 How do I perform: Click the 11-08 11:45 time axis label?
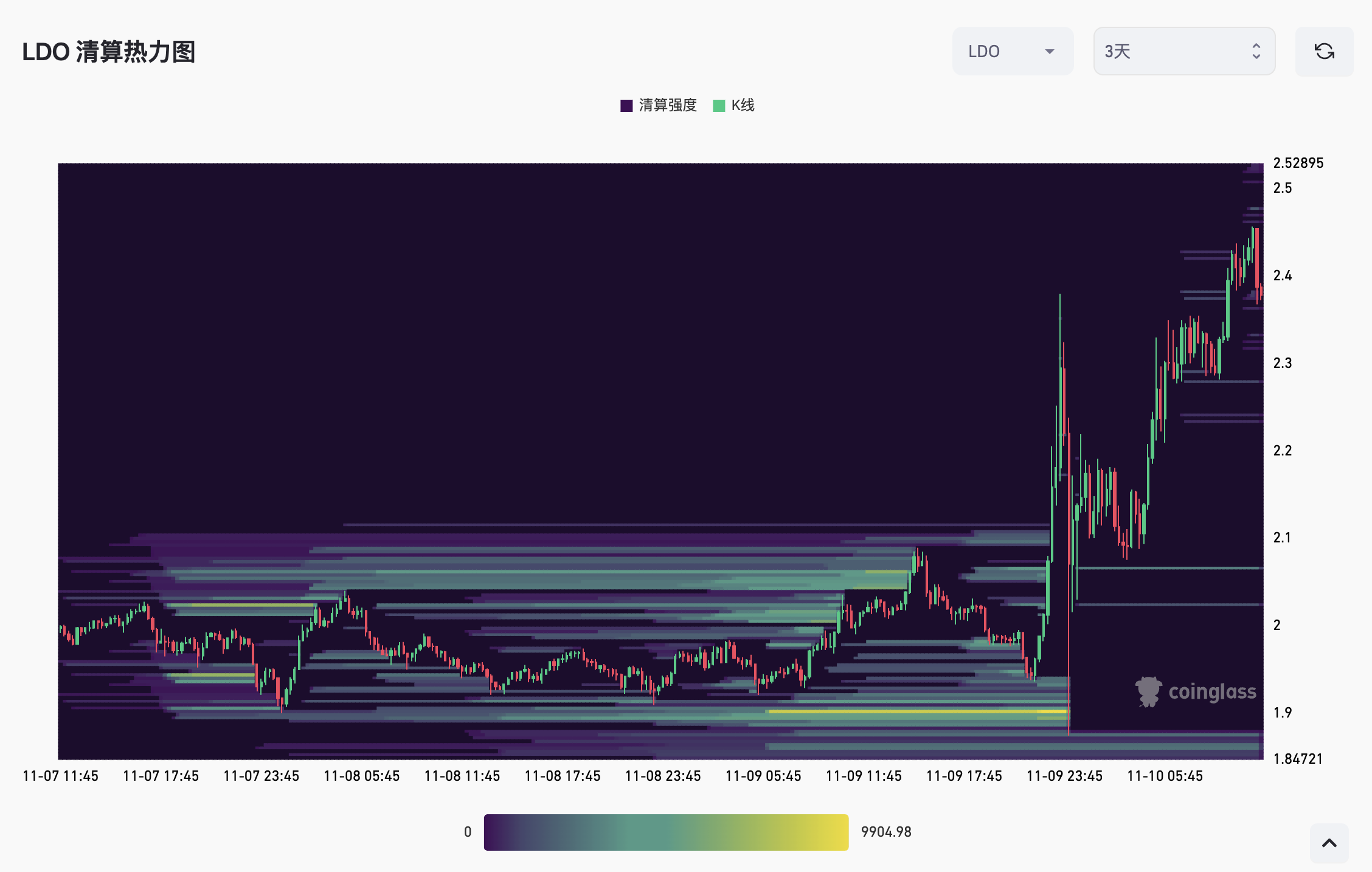point(462,776)
